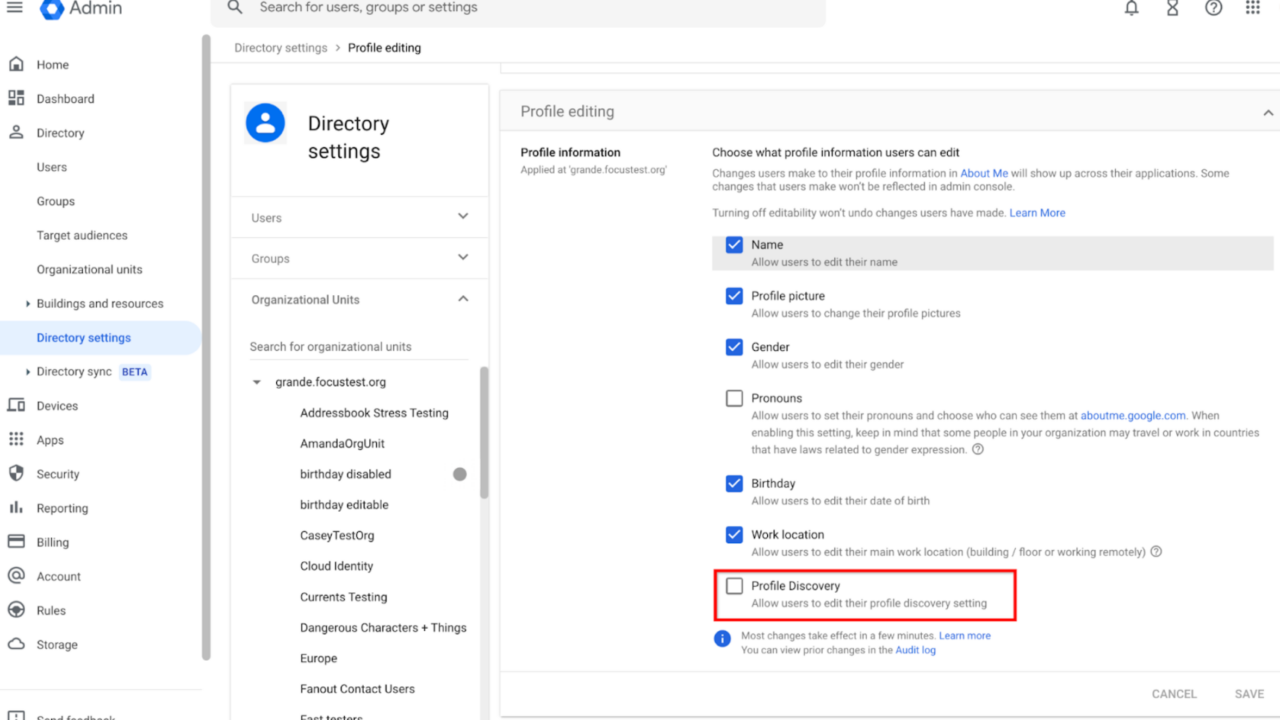Click the org units list scrollbar
Viewport: 1280px width, 720px height.
pyautogui.click(x=484, y=433)
